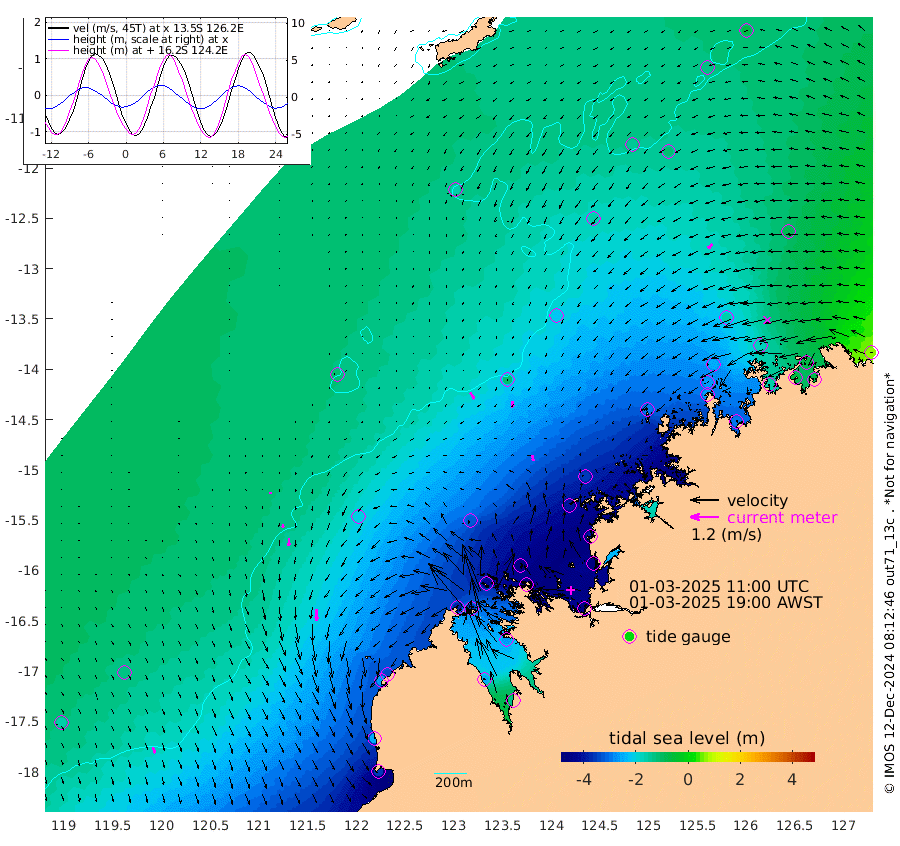This screenshot has width=900, height=846.
Task: Click the '4' colorbar tick label
Action: (792, 779)
